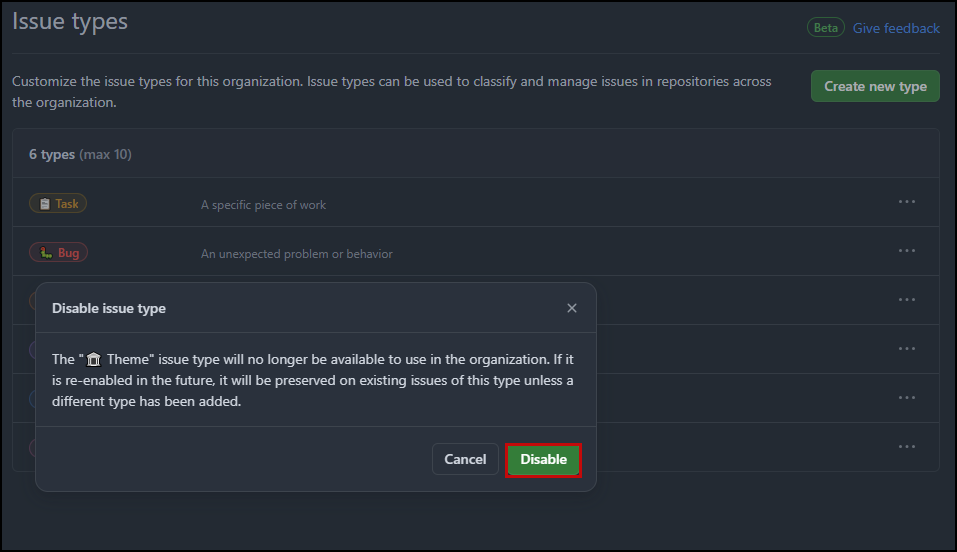Open the Give feedback link
Image resolution: width=957 pixels, height=552 pixels.
pyautogui.click(x=896, y=28)
